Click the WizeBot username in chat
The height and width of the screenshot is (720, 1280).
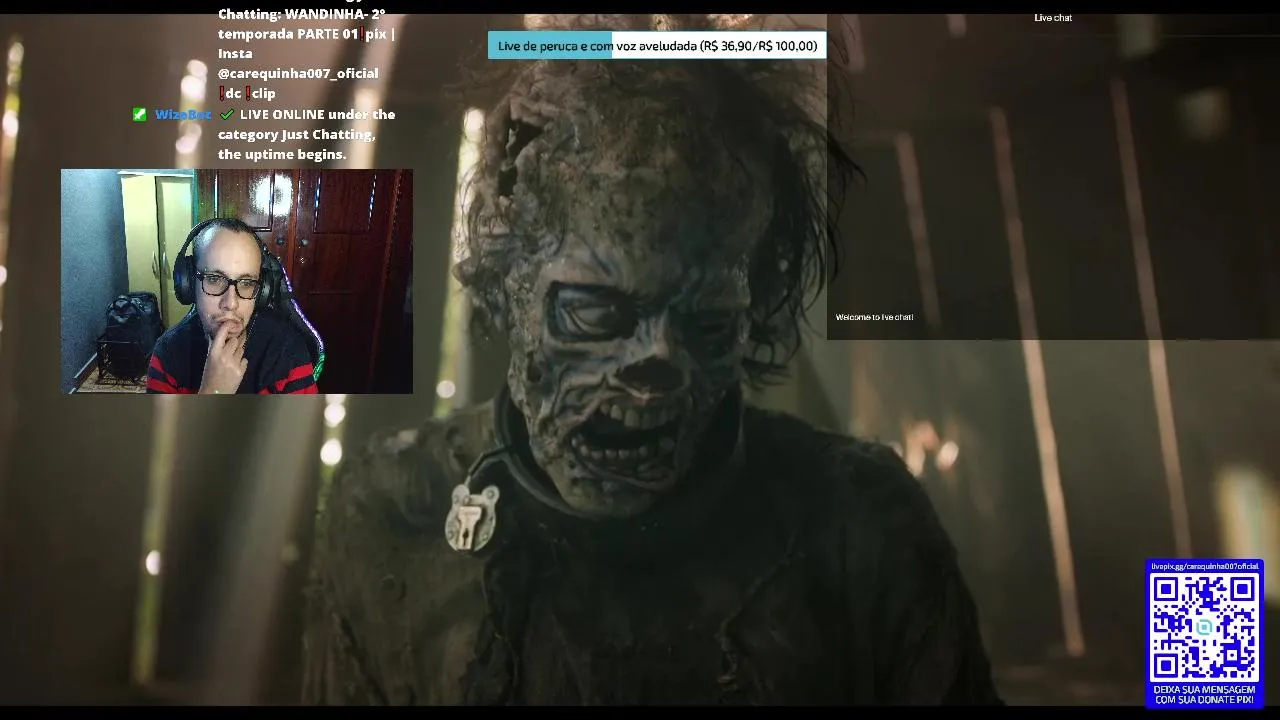point(183,115)
